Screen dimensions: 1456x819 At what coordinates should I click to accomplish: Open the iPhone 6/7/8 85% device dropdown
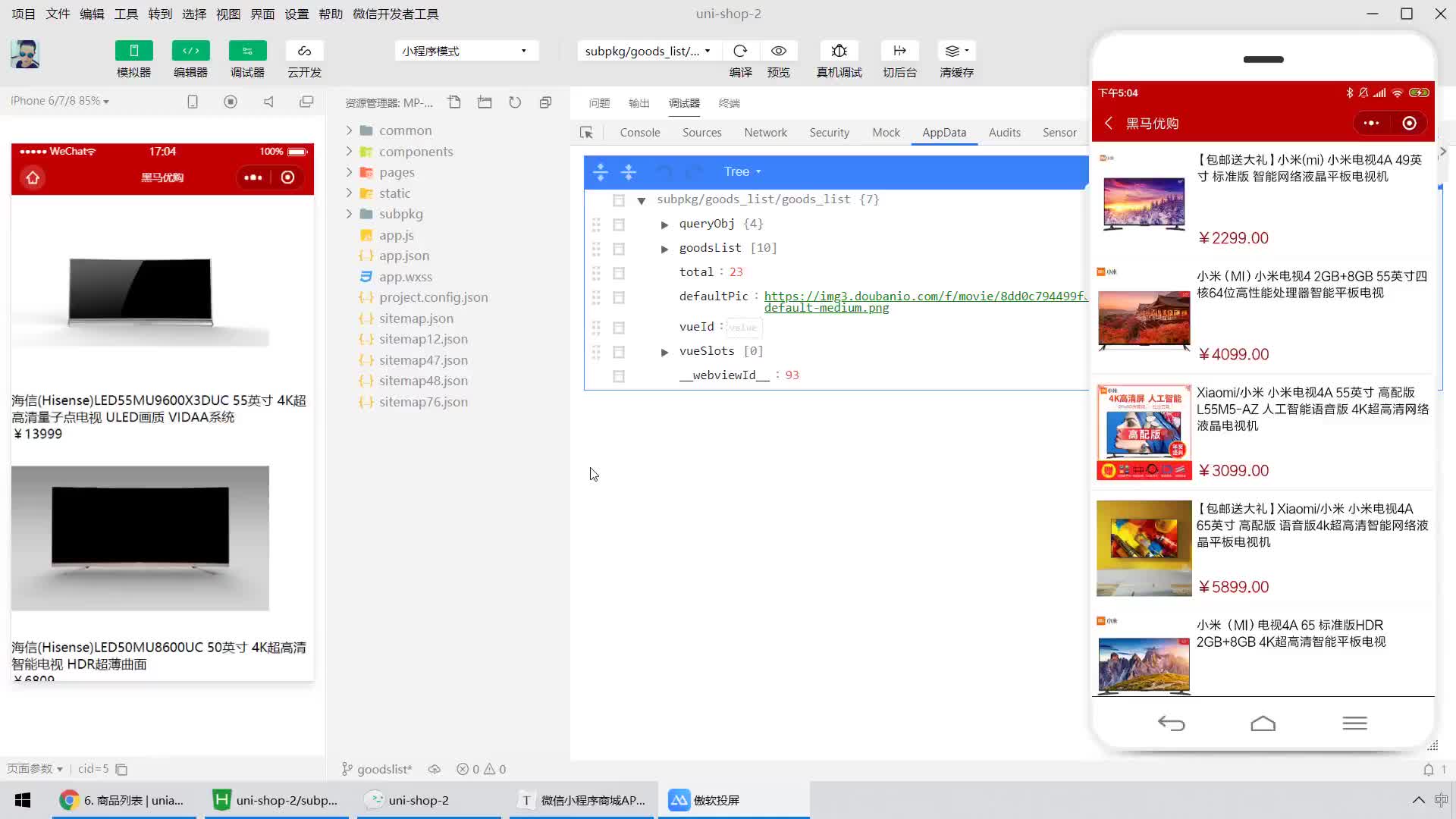click(59, 101)
